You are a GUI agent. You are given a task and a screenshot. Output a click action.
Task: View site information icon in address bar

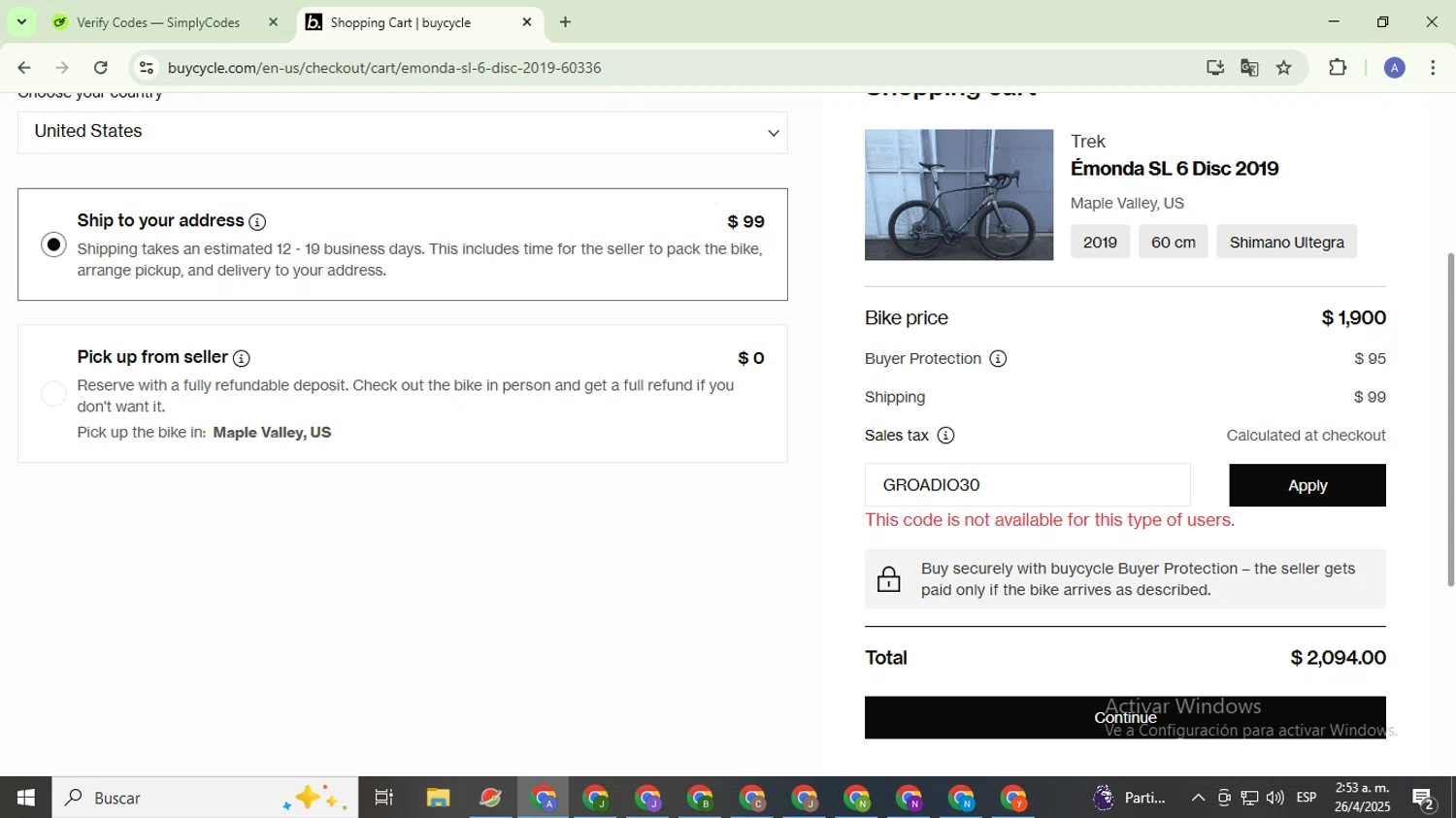pos(147,68)
